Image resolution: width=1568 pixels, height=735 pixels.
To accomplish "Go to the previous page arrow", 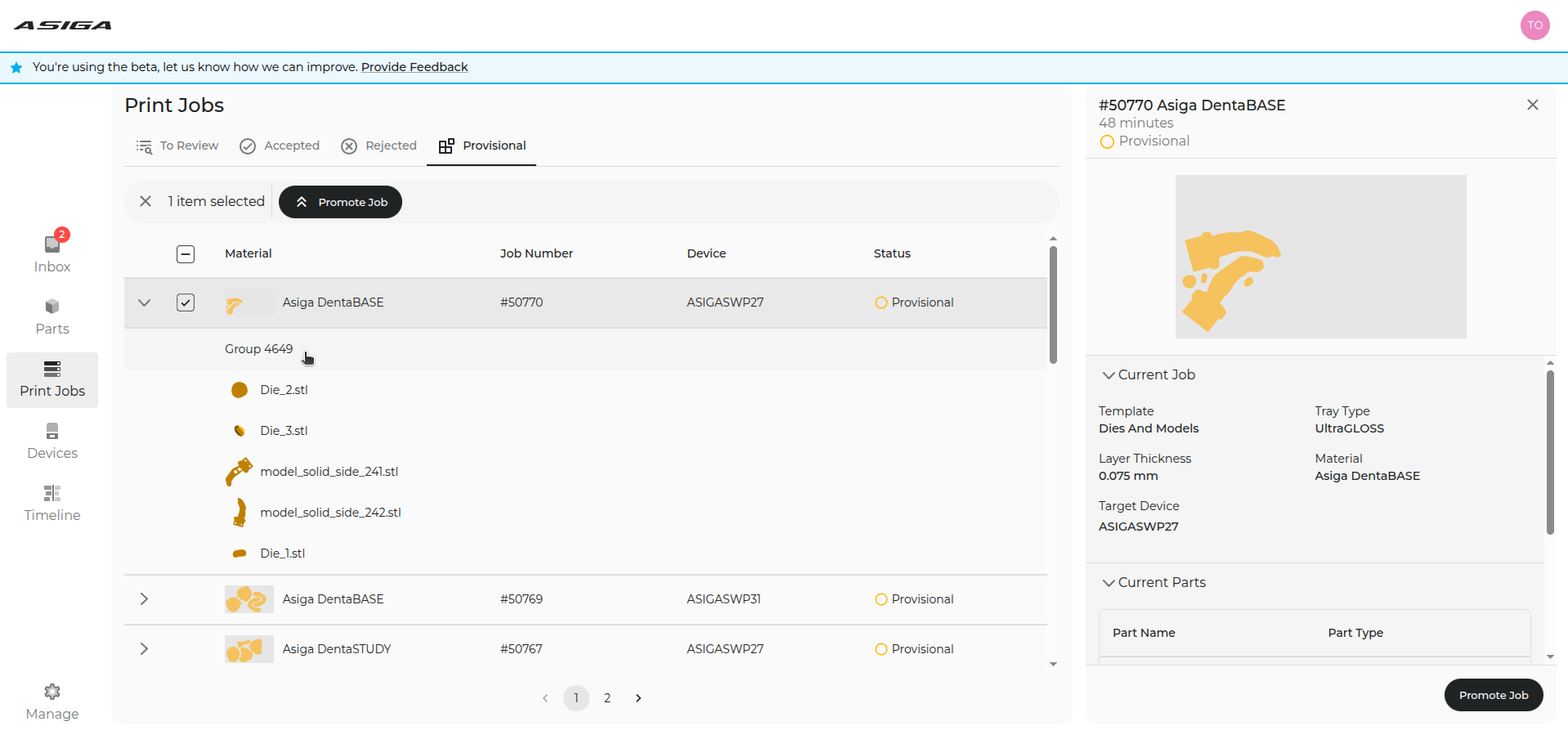I will tap(545, 698).
